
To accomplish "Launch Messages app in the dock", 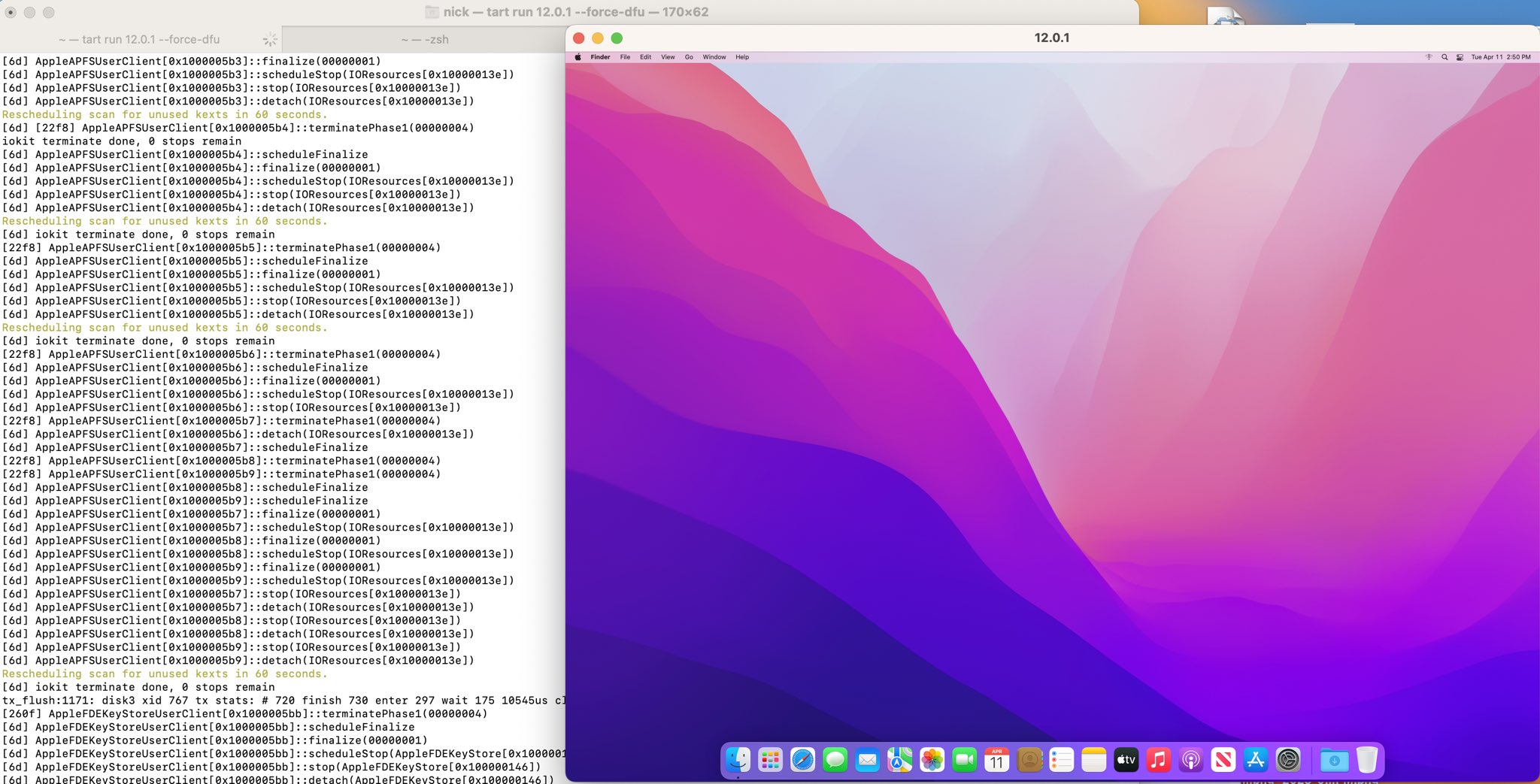I will point(835,761).
